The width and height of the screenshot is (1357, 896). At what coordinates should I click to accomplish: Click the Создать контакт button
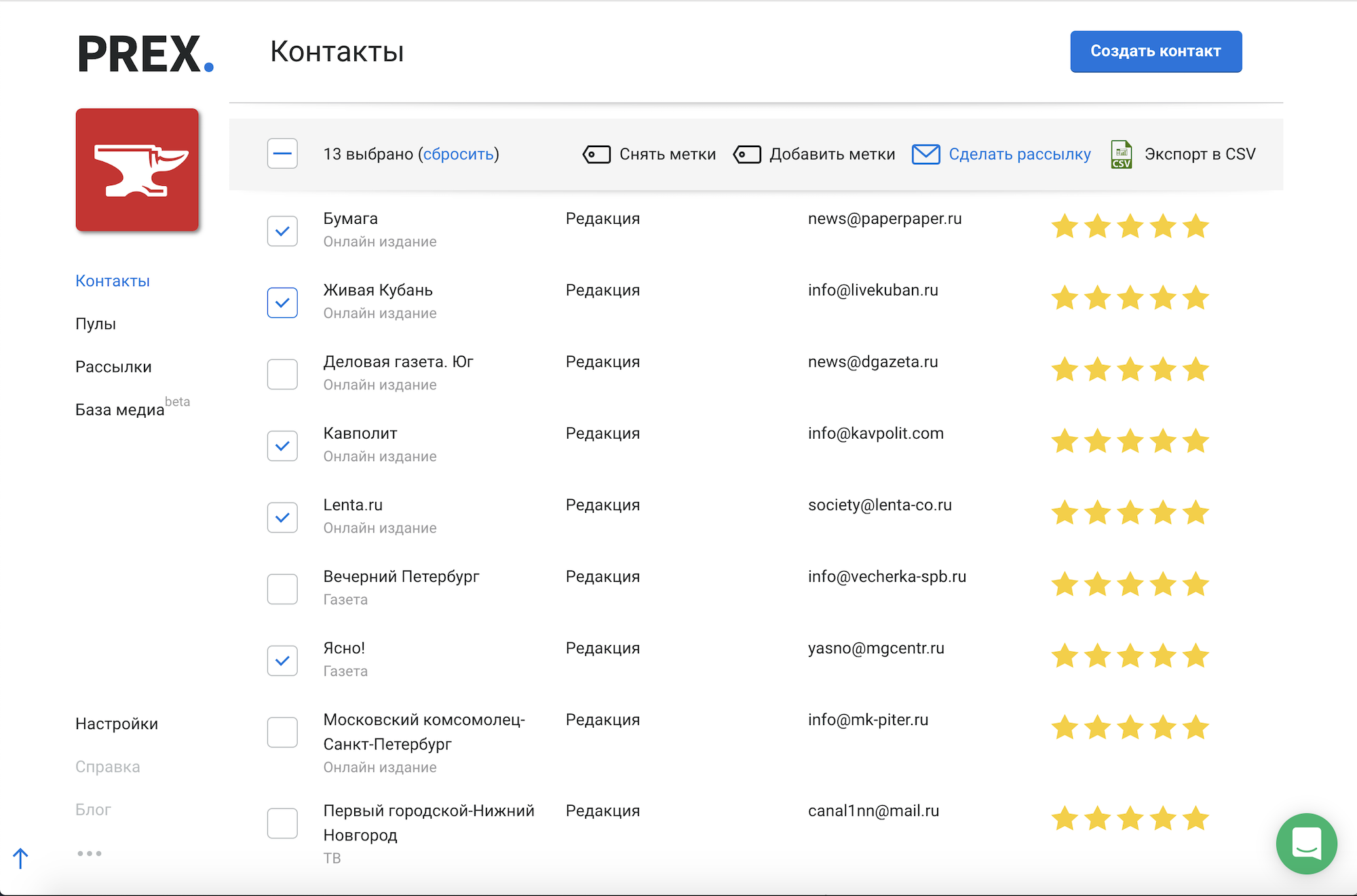pyautogui.click(x=1156, y=52)
